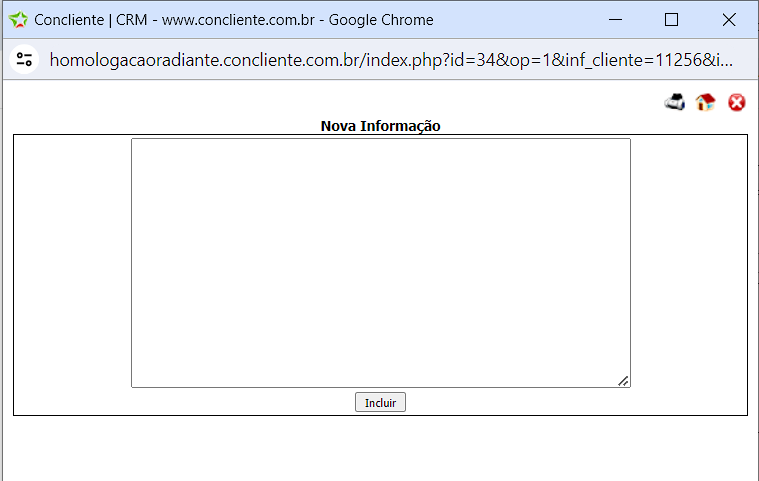The image size is (759, 481).
Task: Minimize the Chrome popup window
Action: [x=614, y=20]
